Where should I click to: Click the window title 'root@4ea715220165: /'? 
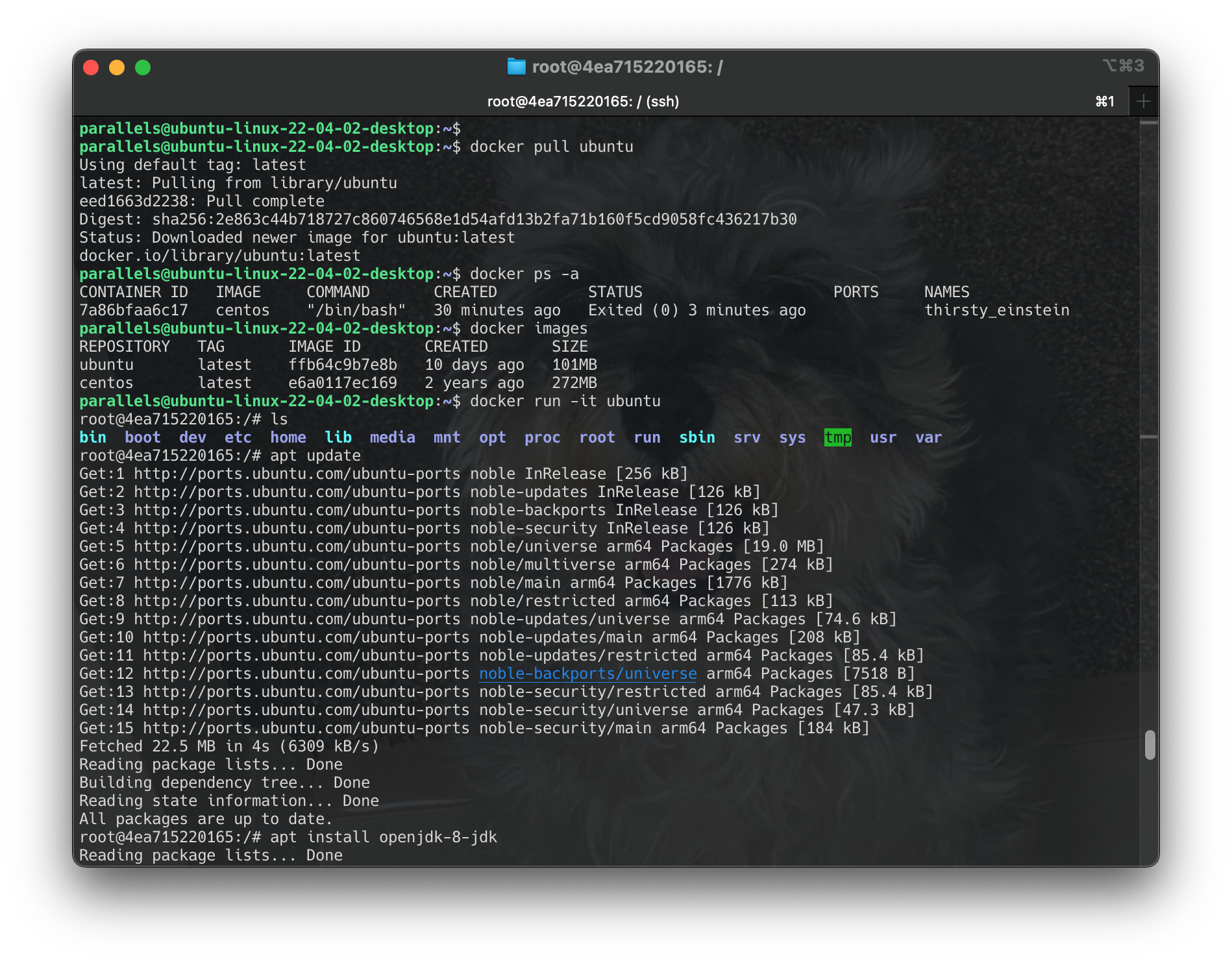point(627,67)
